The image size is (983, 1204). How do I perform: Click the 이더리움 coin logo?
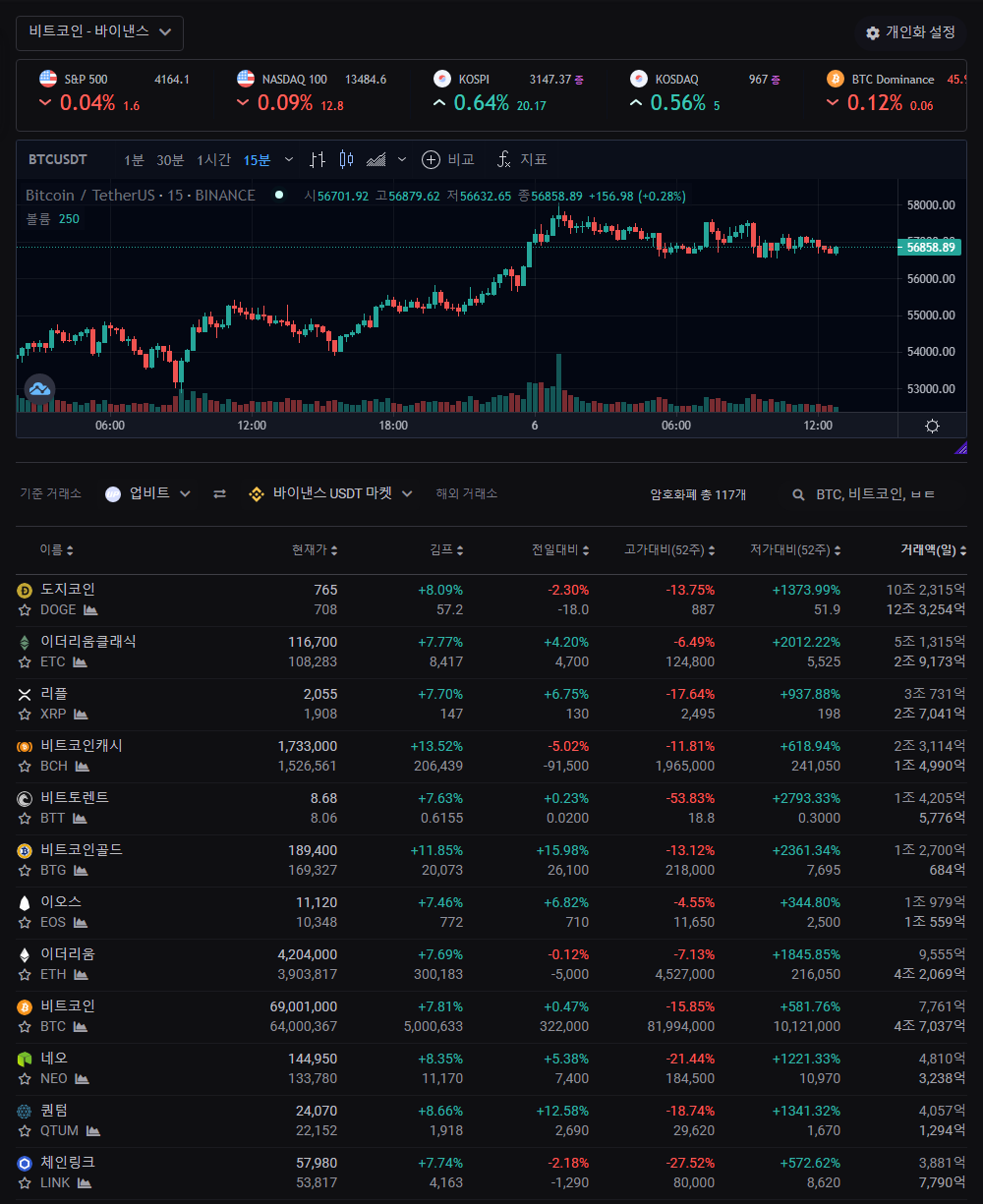[25, 954]
